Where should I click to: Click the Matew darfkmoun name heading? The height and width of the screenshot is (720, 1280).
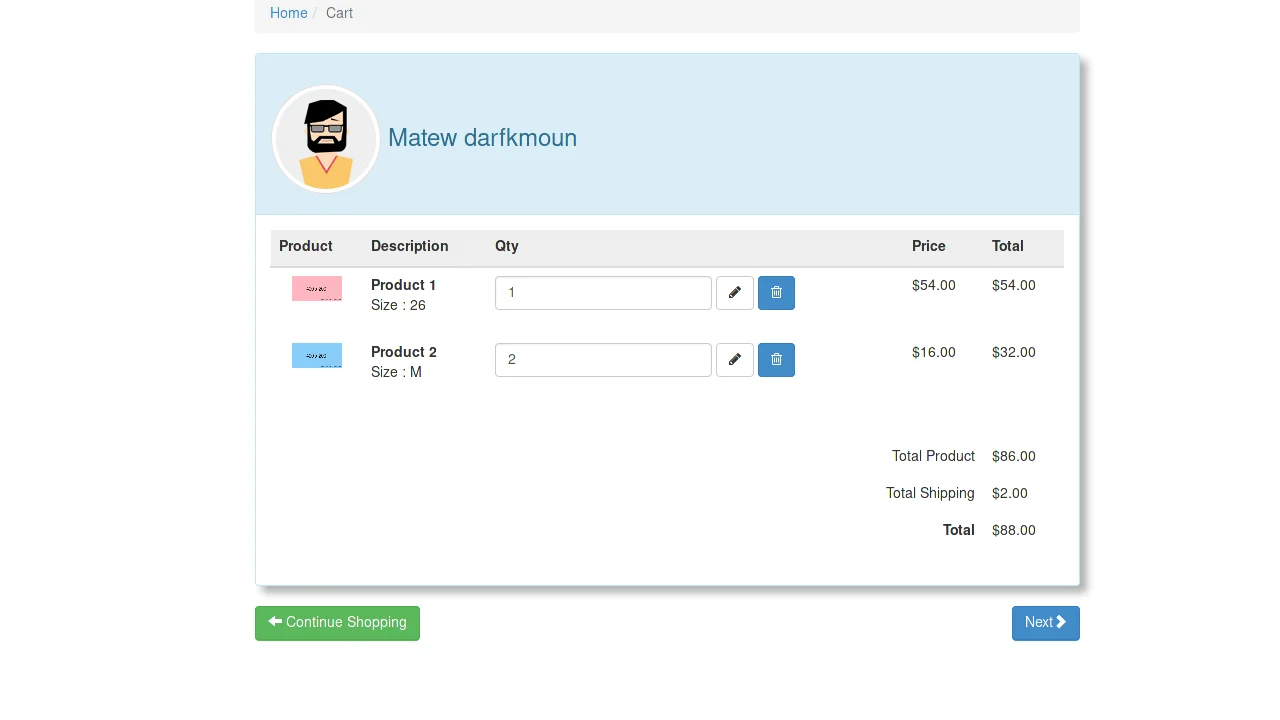pyautogui.click(x=482, y=138)
